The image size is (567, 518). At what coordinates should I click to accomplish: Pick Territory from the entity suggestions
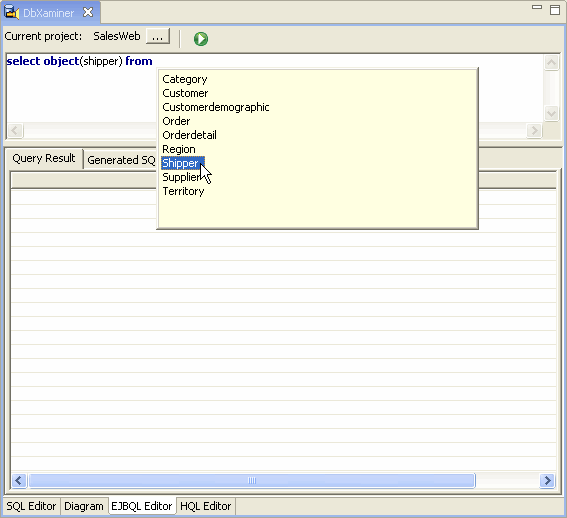(x=183, y=191)
